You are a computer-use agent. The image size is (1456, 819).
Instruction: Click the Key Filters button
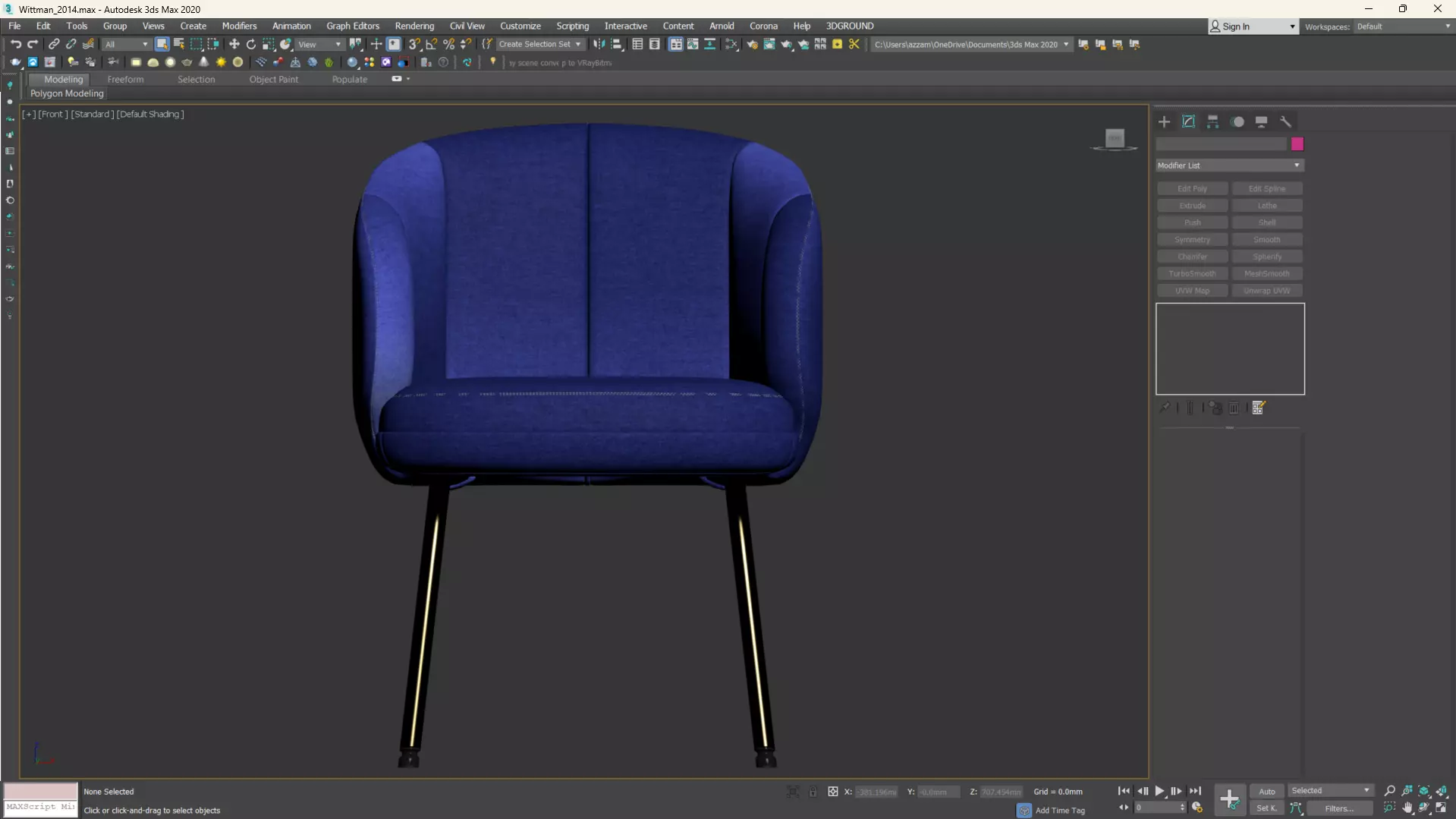pos(1339,808)
